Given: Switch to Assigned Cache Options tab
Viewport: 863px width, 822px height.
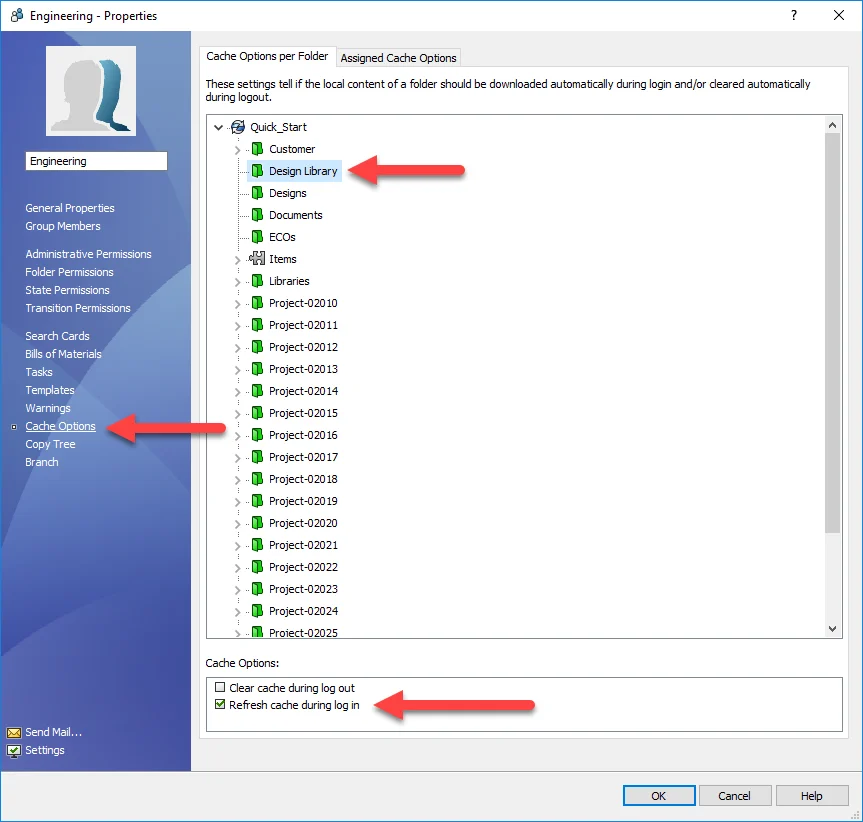Looking at the screenshot, I should click(x=398, y=58).
